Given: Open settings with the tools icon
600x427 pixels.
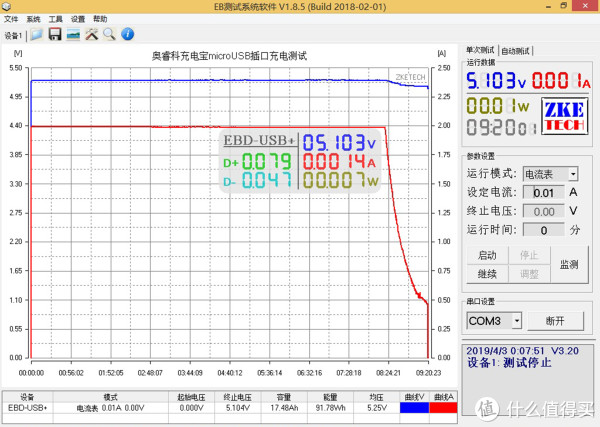Looking at the screenshot, I should (x=91, y=34).
